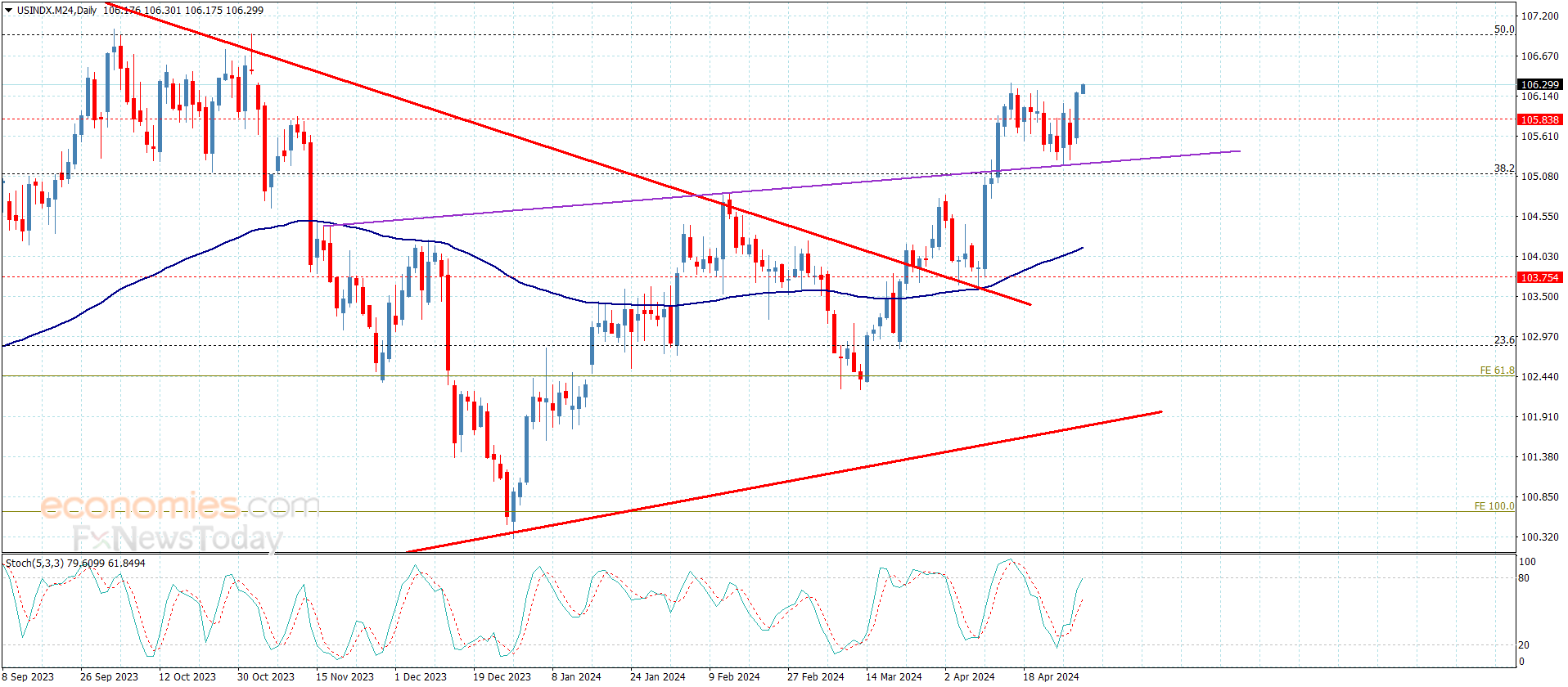Click the 103.500 price axis label

(1539, 296)
